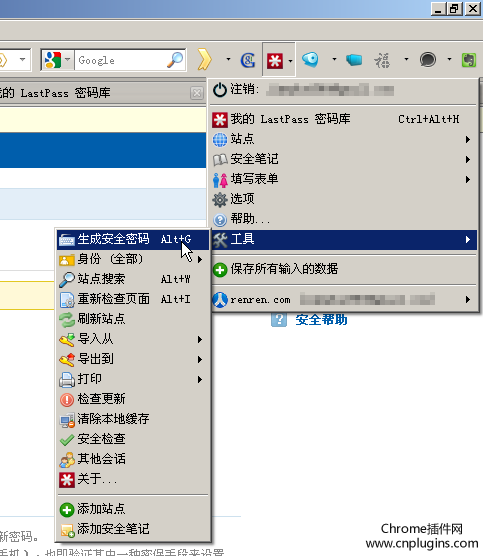Select the 工具 menu item
This screenshot has width=483, height=556.
(x=343, y=240)
